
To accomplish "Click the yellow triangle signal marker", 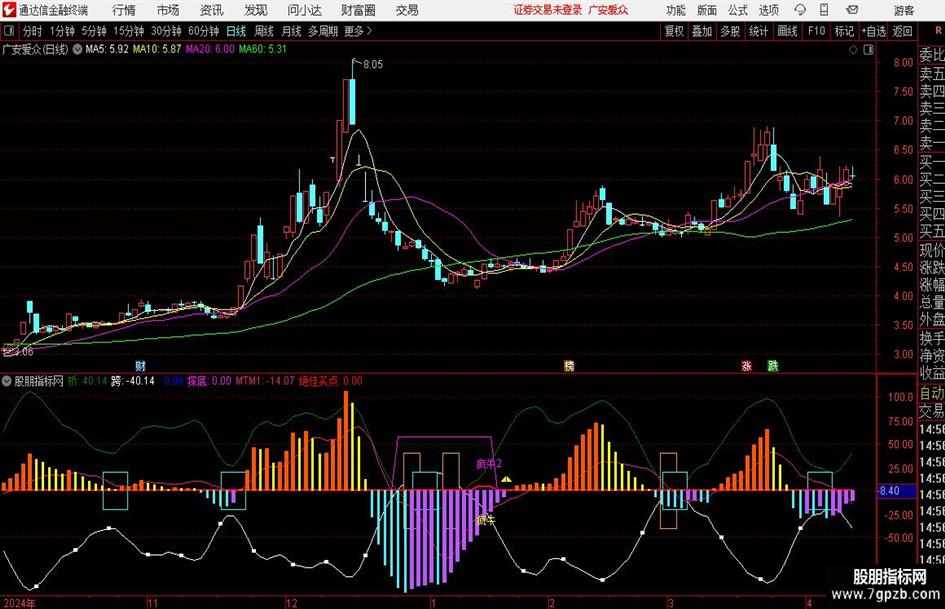I will tap(507, 480).
